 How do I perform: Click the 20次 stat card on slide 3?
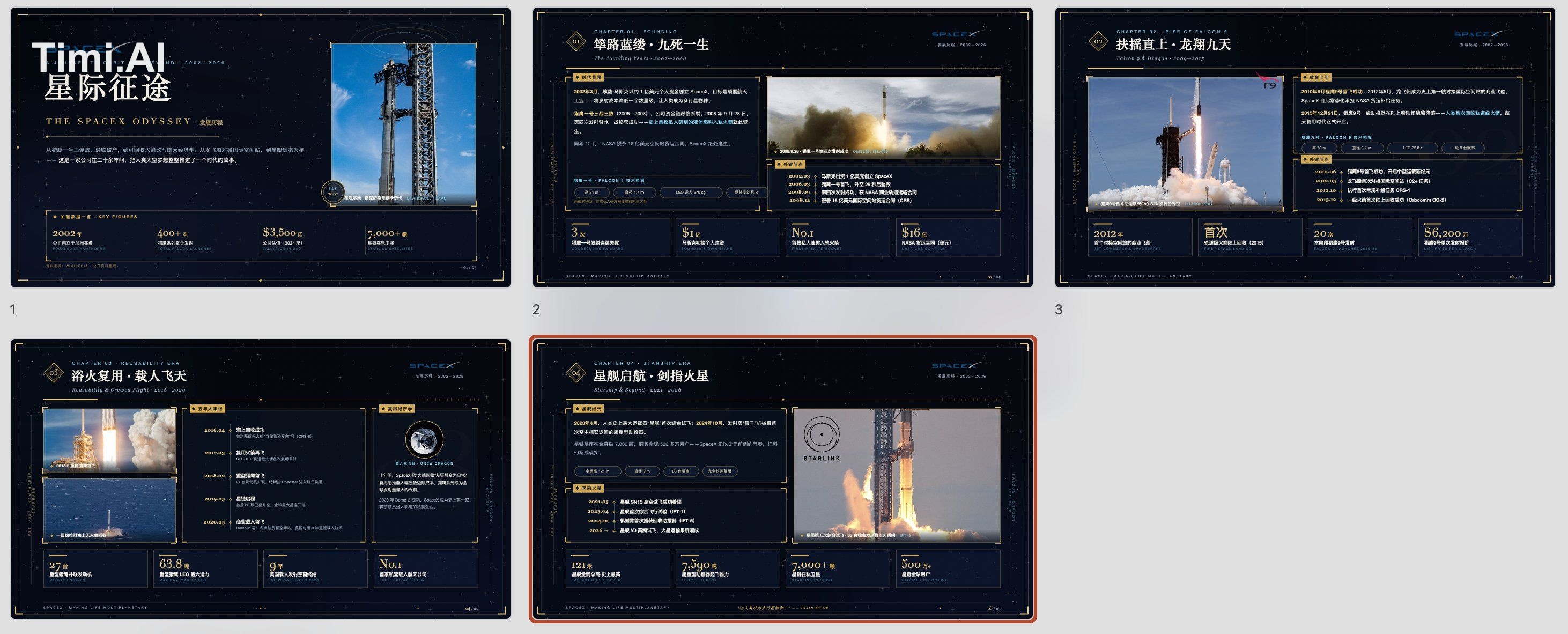pos(1360,237)
